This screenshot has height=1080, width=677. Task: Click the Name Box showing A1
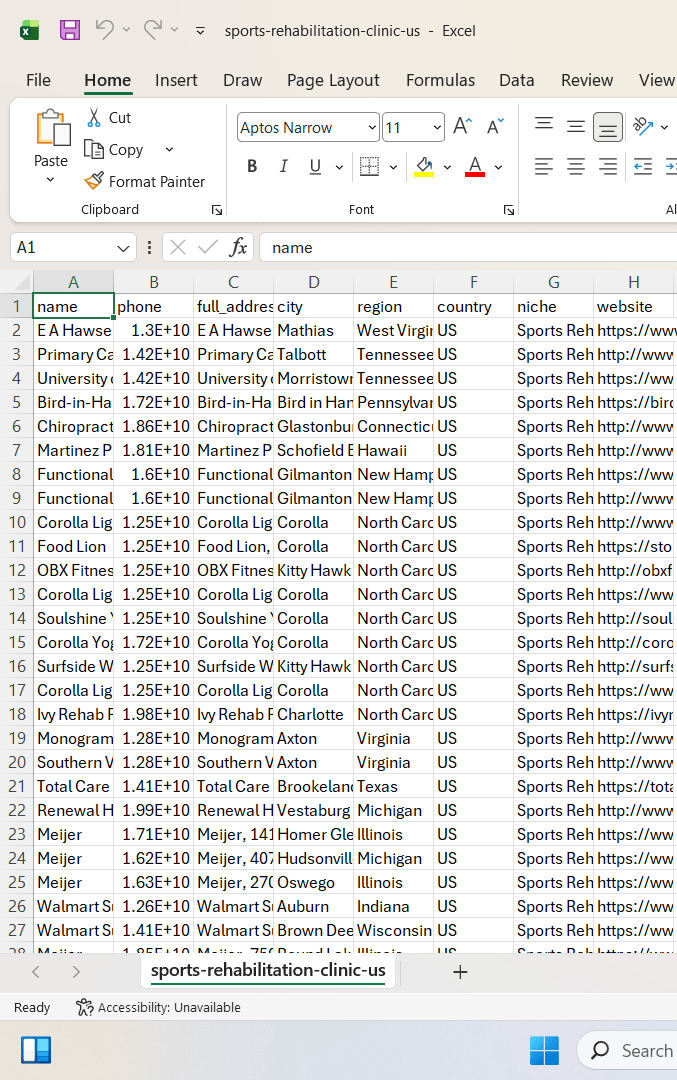click(x=61, y=247)
